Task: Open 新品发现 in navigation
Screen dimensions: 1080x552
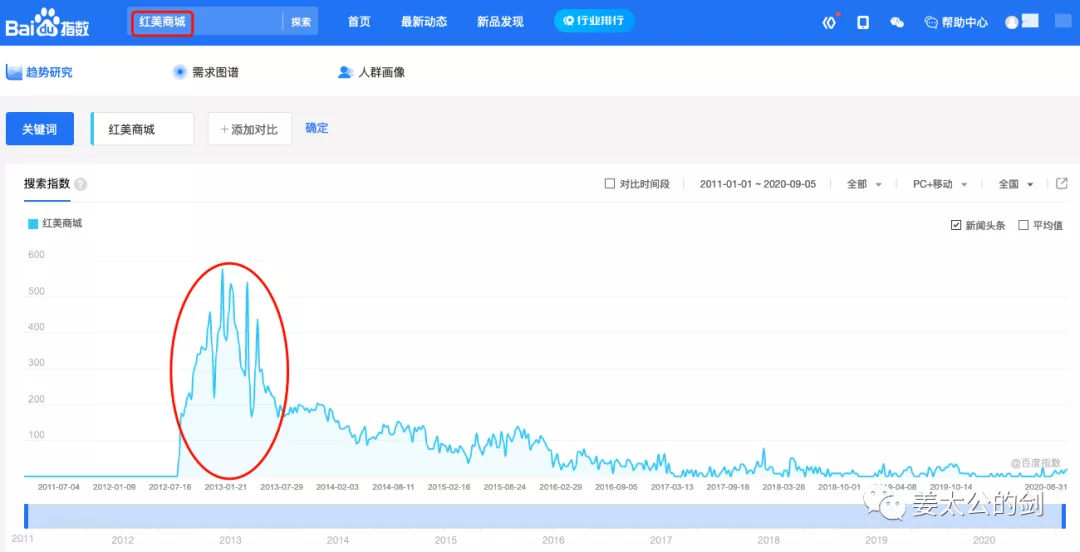Action: pos(500,22)
